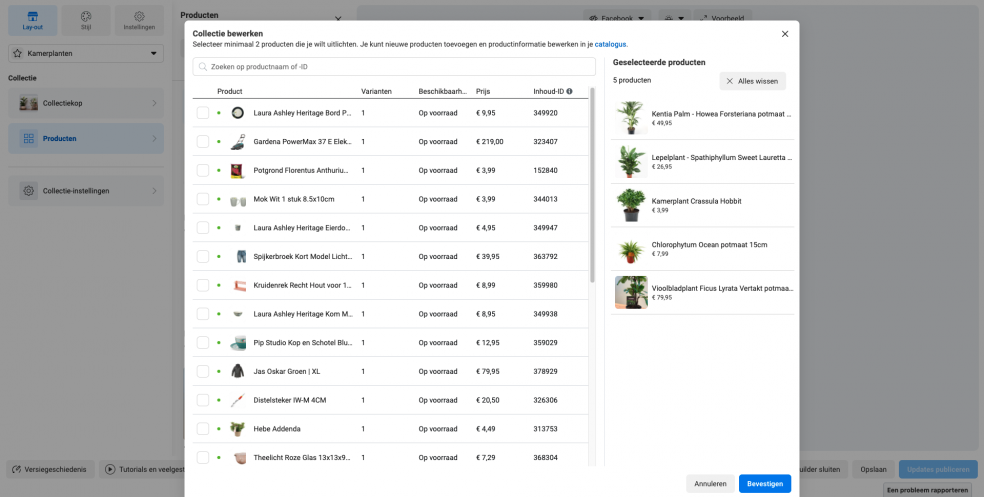This screenshot has height=497, width=984.
Task: Click the Jas Oskar jacket thumbnail
Action: coord(237,371)
